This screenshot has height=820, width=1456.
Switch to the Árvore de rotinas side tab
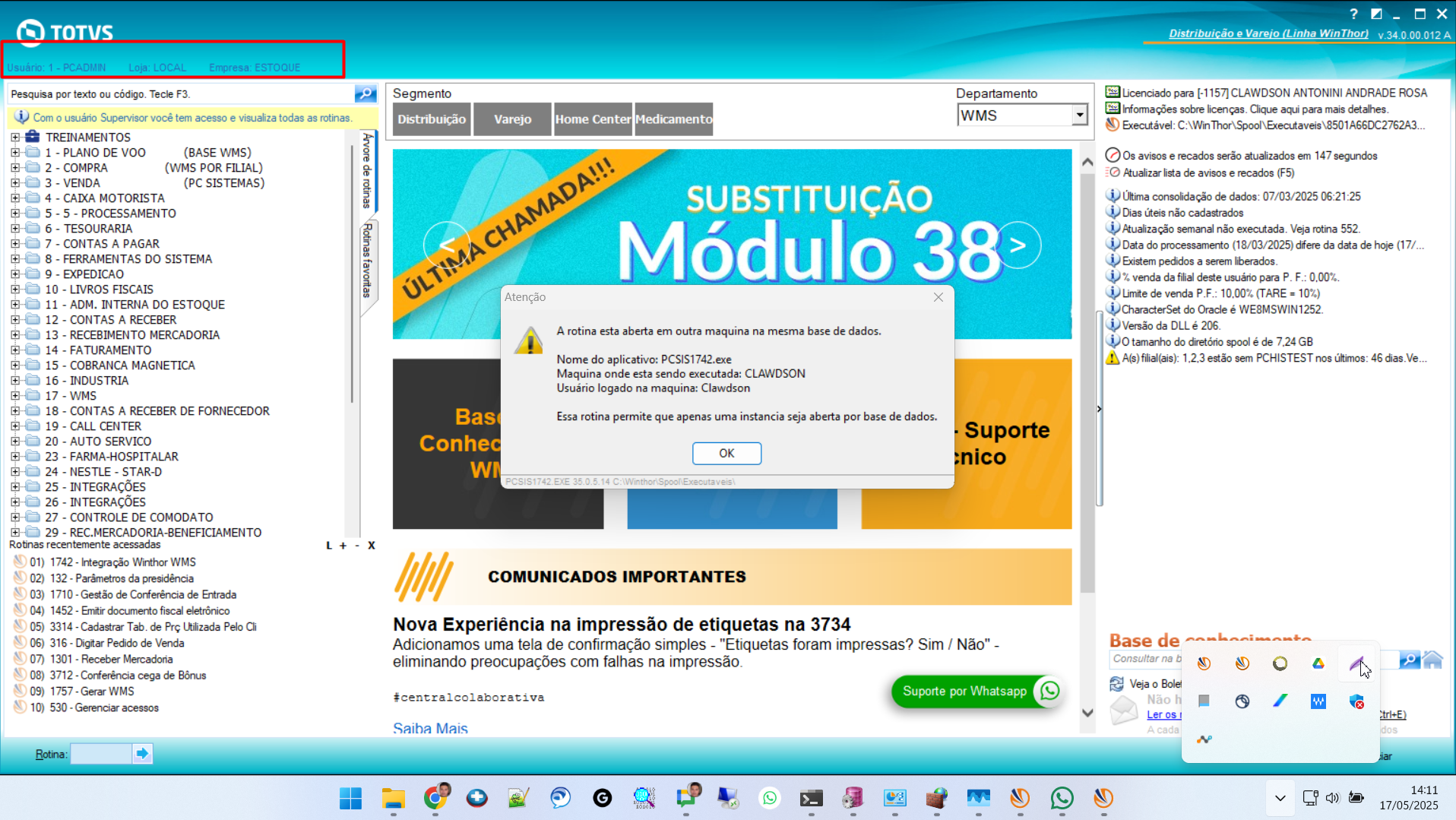click(x=367, y=171)
